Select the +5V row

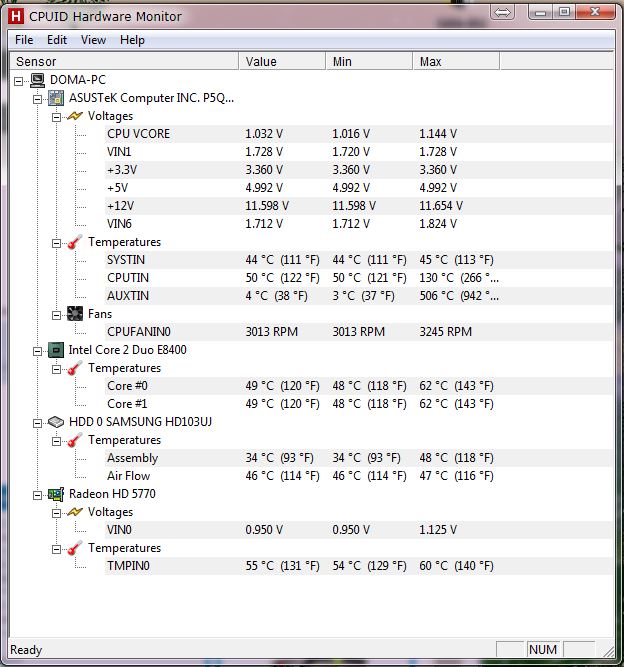359,188
